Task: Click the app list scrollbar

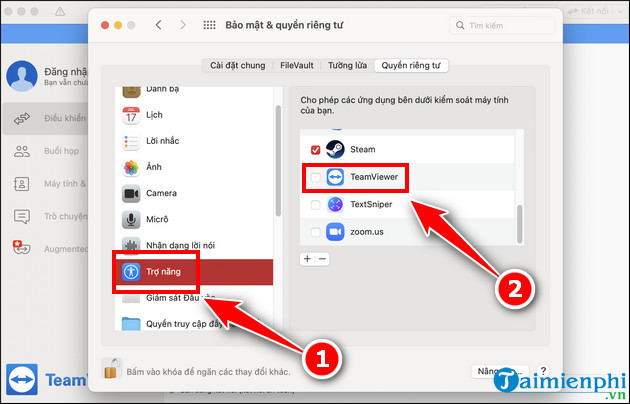Action: click(520, 224)
